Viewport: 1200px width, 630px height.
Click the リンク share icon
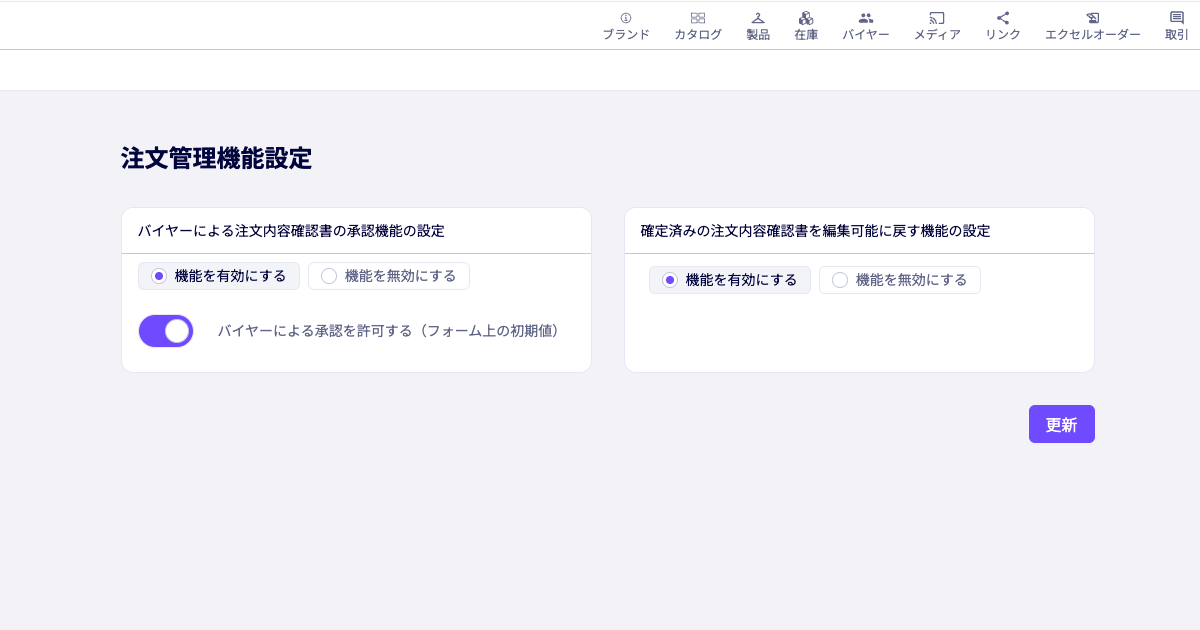click(1003, 18)
